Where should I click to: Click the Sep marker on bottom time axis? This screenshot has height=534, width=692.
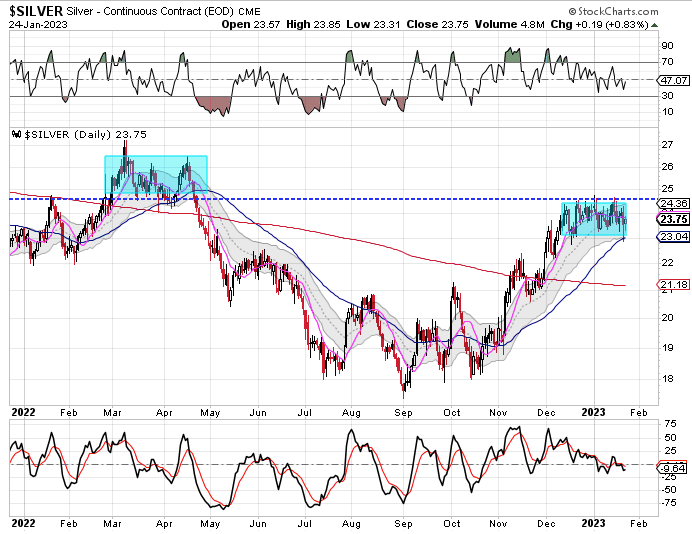pos(402,522)
